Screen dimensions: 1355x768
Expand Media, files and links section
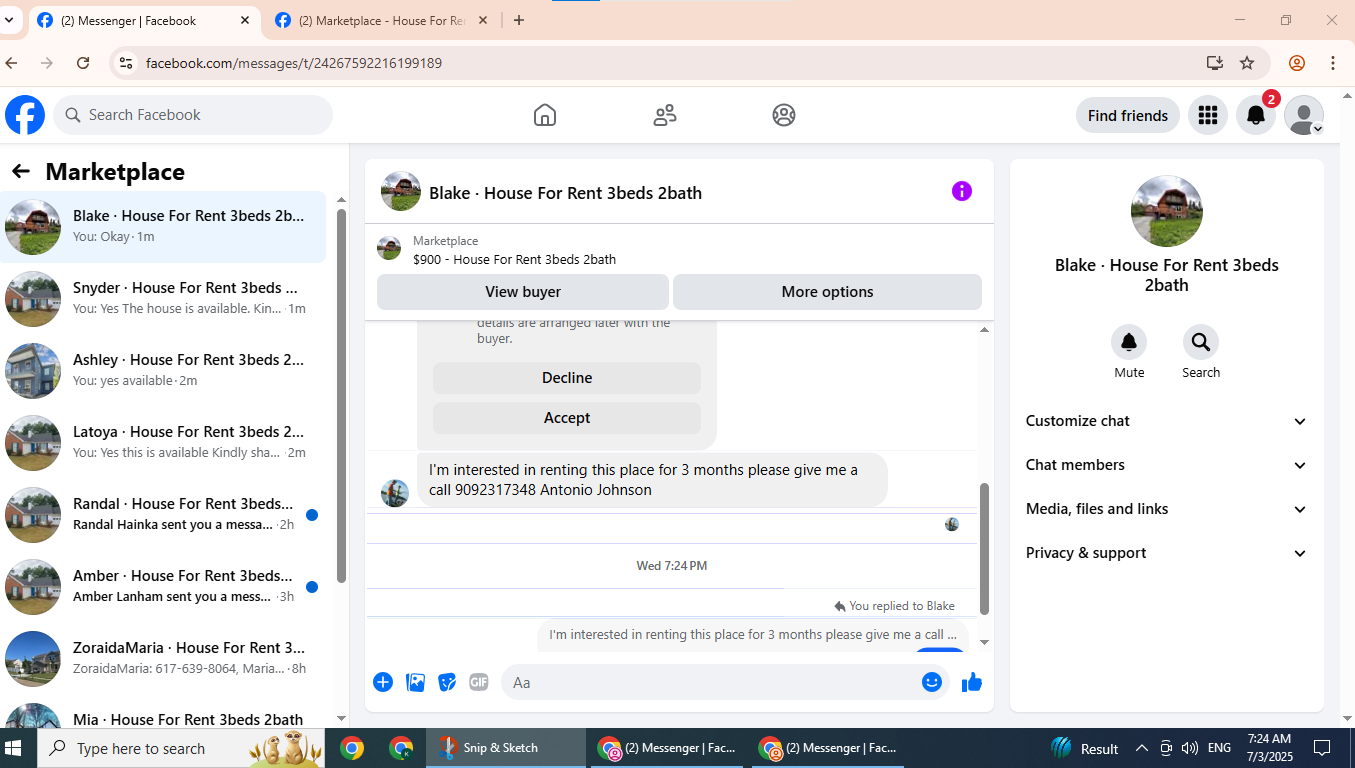click(1166, 509)
